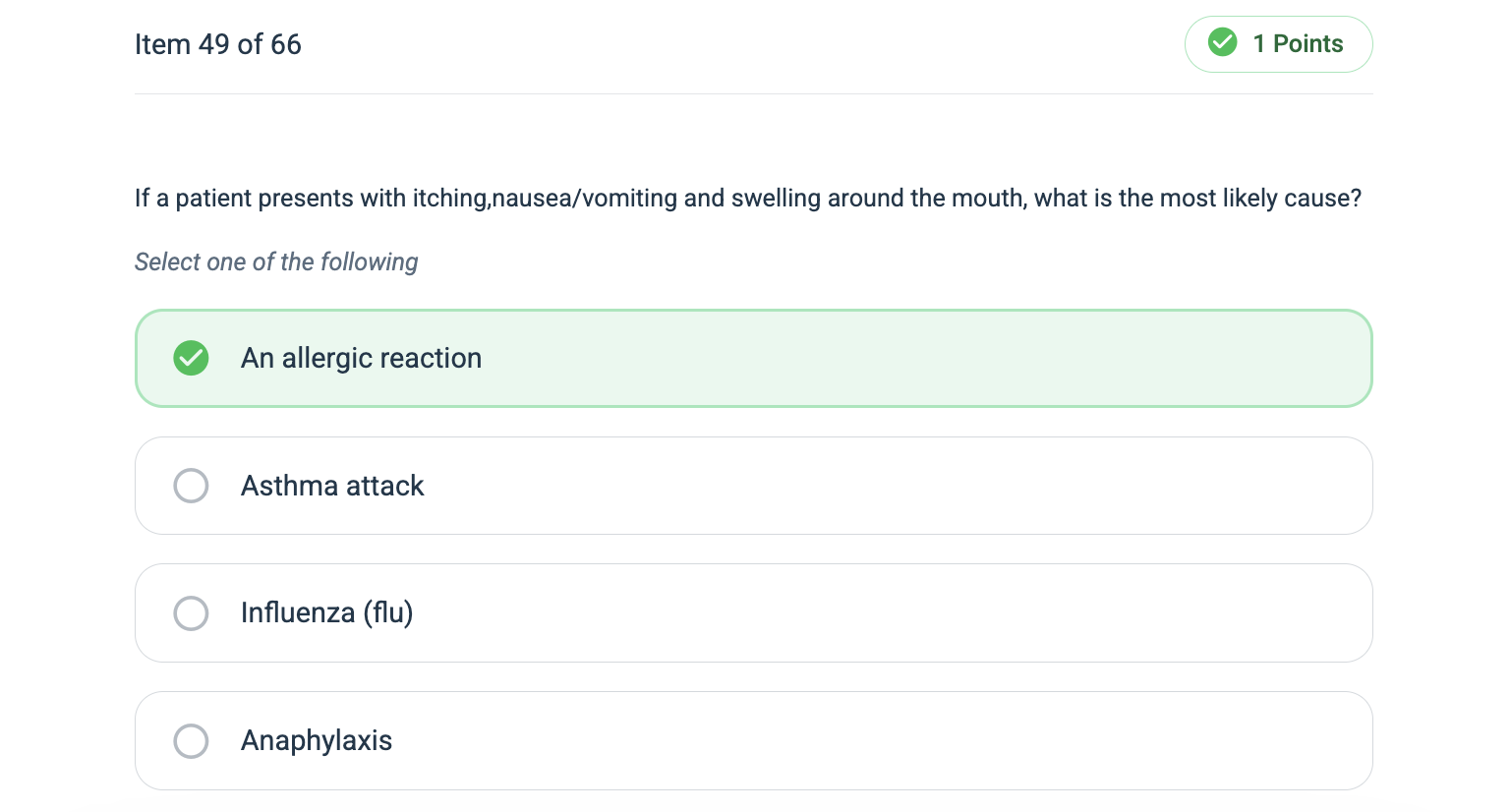Select the Anaphylaxis radio button
Viewport: 1510px width, 812px height.
(191, 741)
